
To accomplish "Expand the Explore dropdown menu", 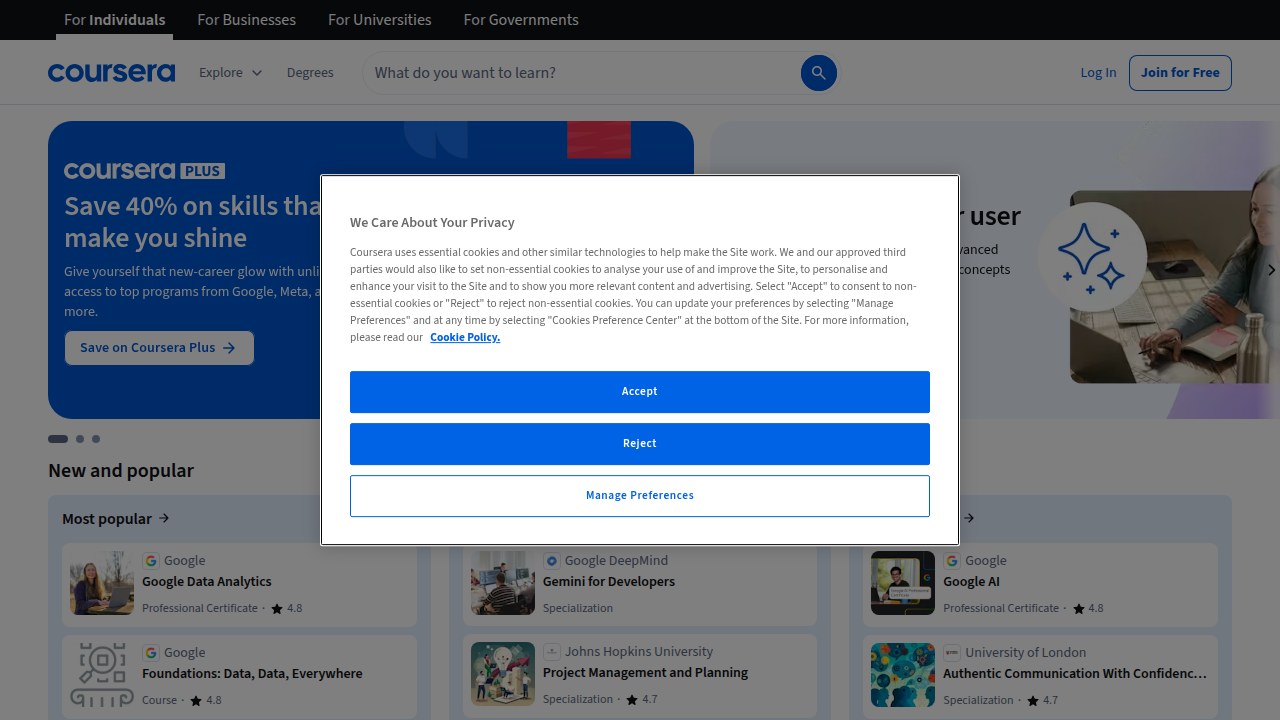I will pos(230,72).
